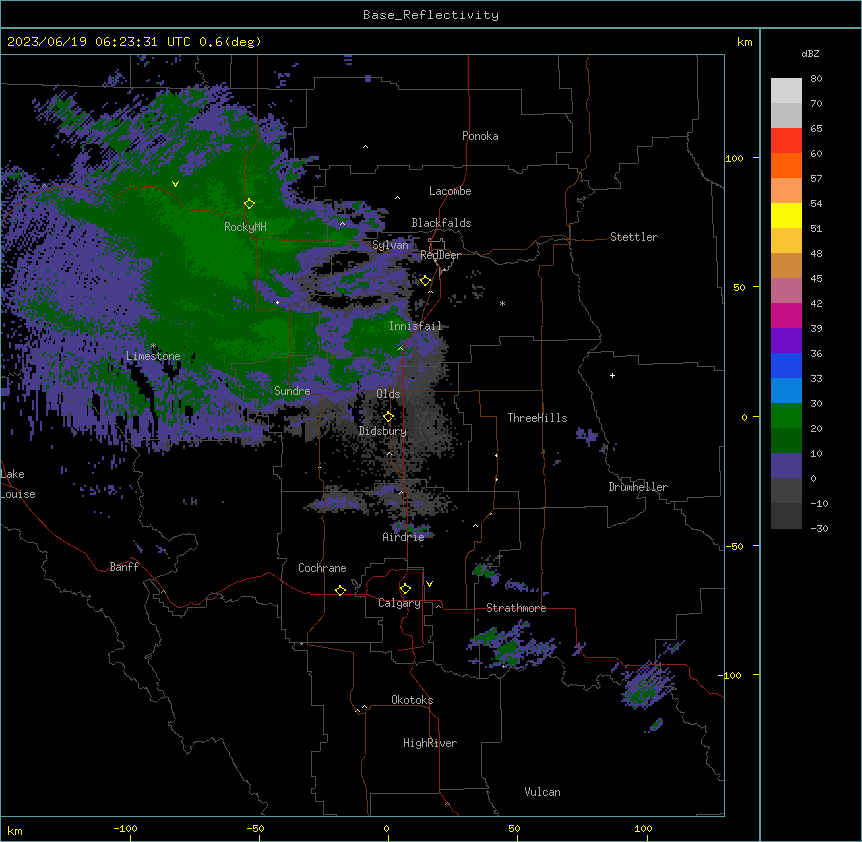862x842 pixels.
Task: Click the Innisfail label
Action: [x=415, y=326]
